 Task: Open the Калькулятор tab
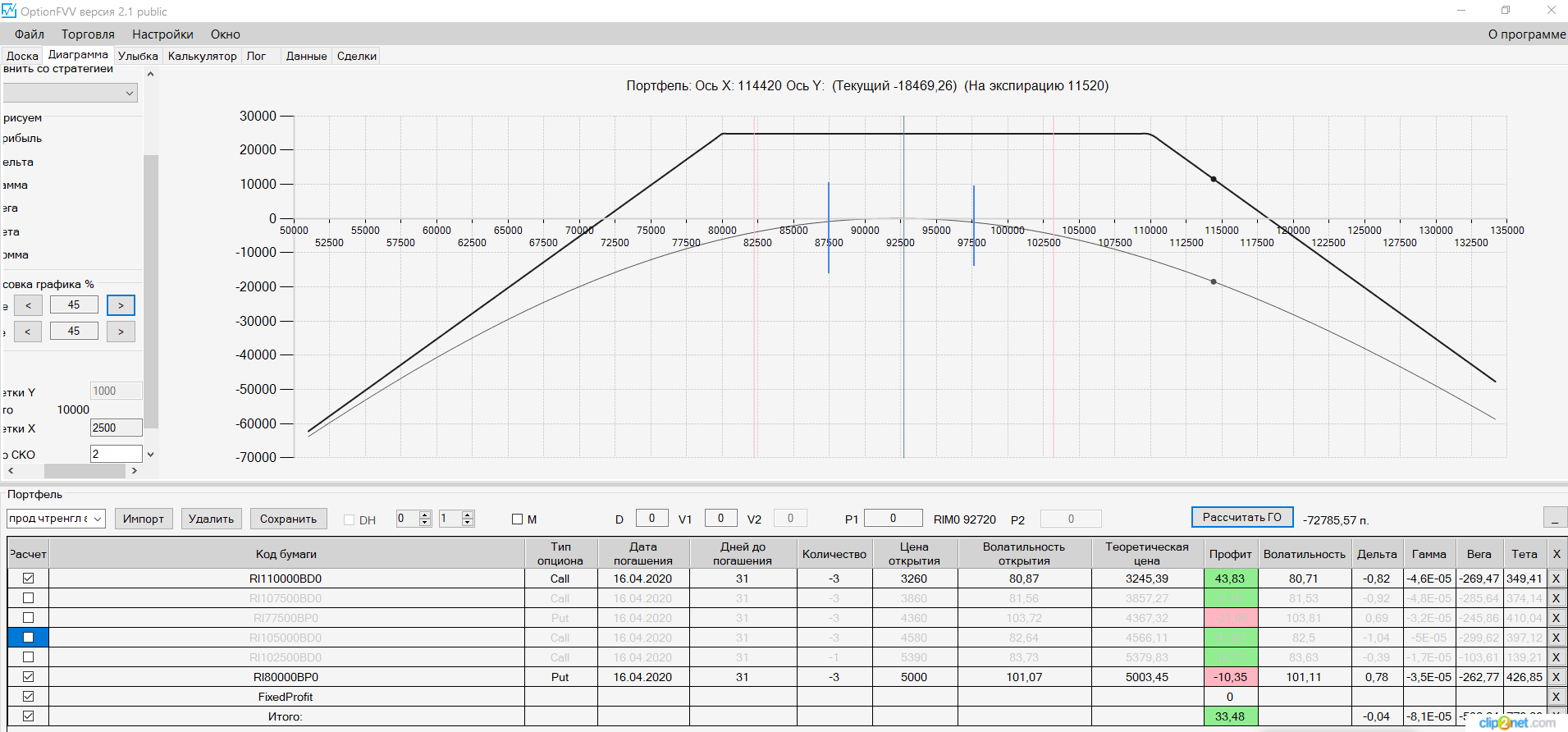[202, 56]
